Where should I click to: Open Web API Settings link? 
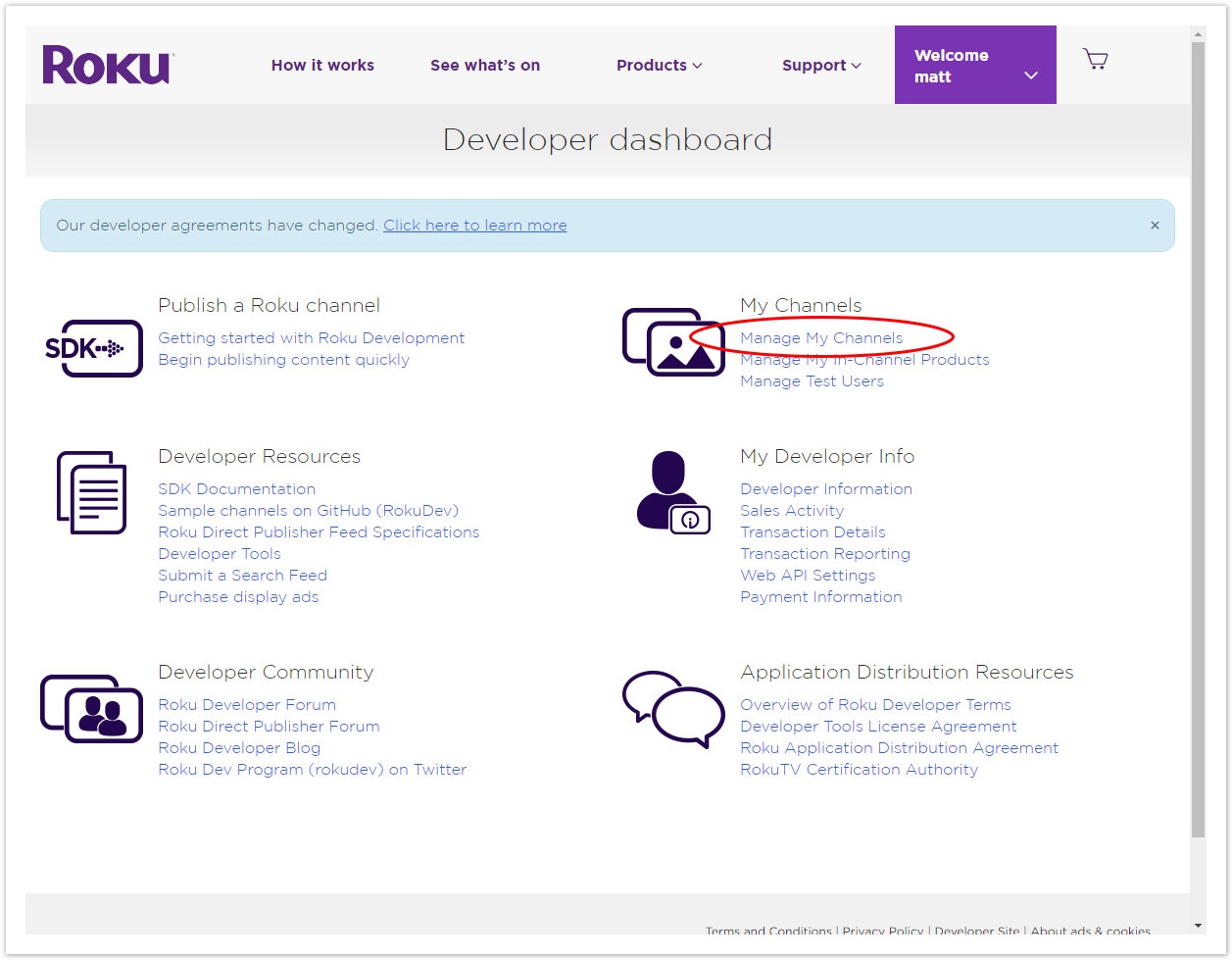[808, 576]
